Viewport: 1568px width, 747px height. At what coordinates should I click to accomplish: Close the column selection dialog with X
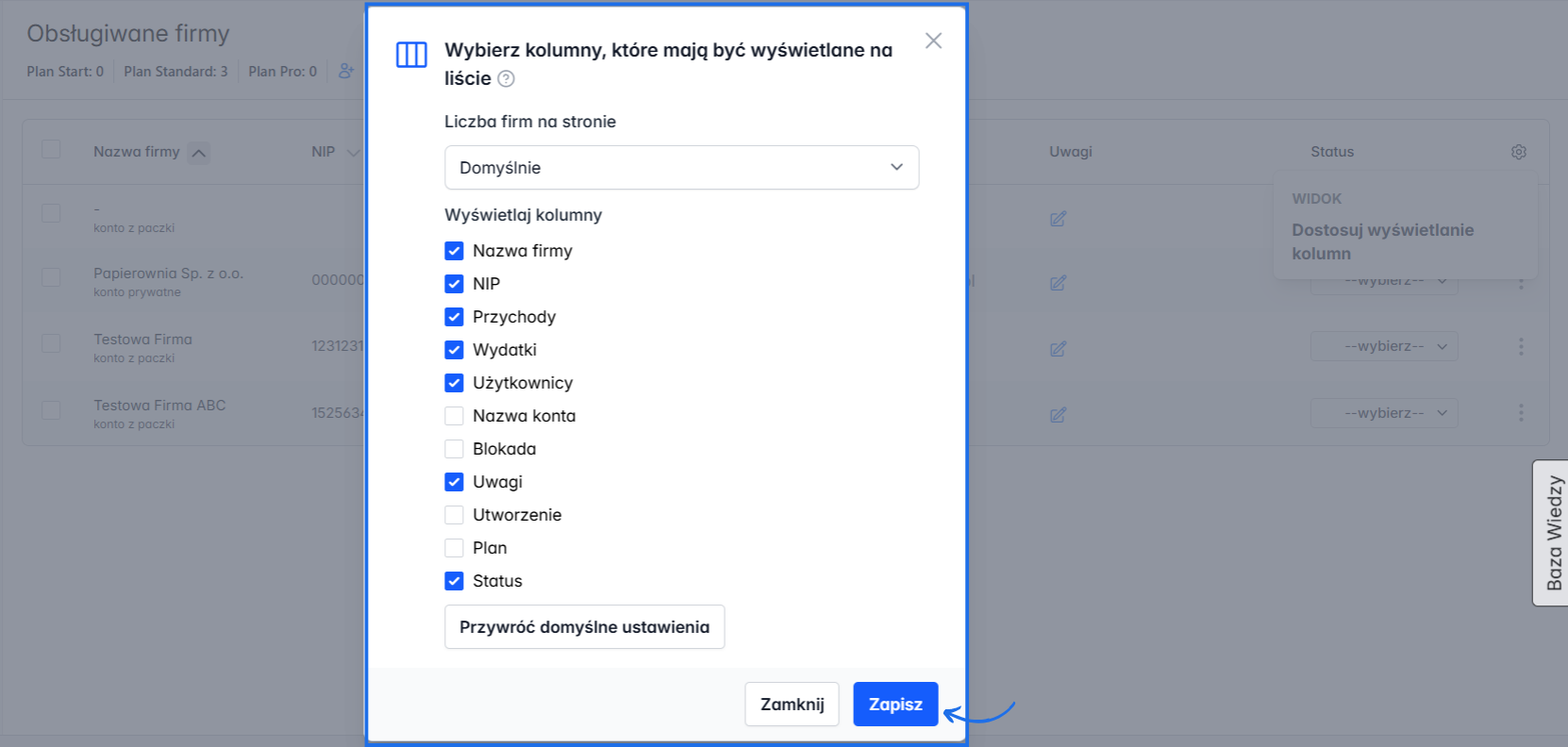[933, 41]
